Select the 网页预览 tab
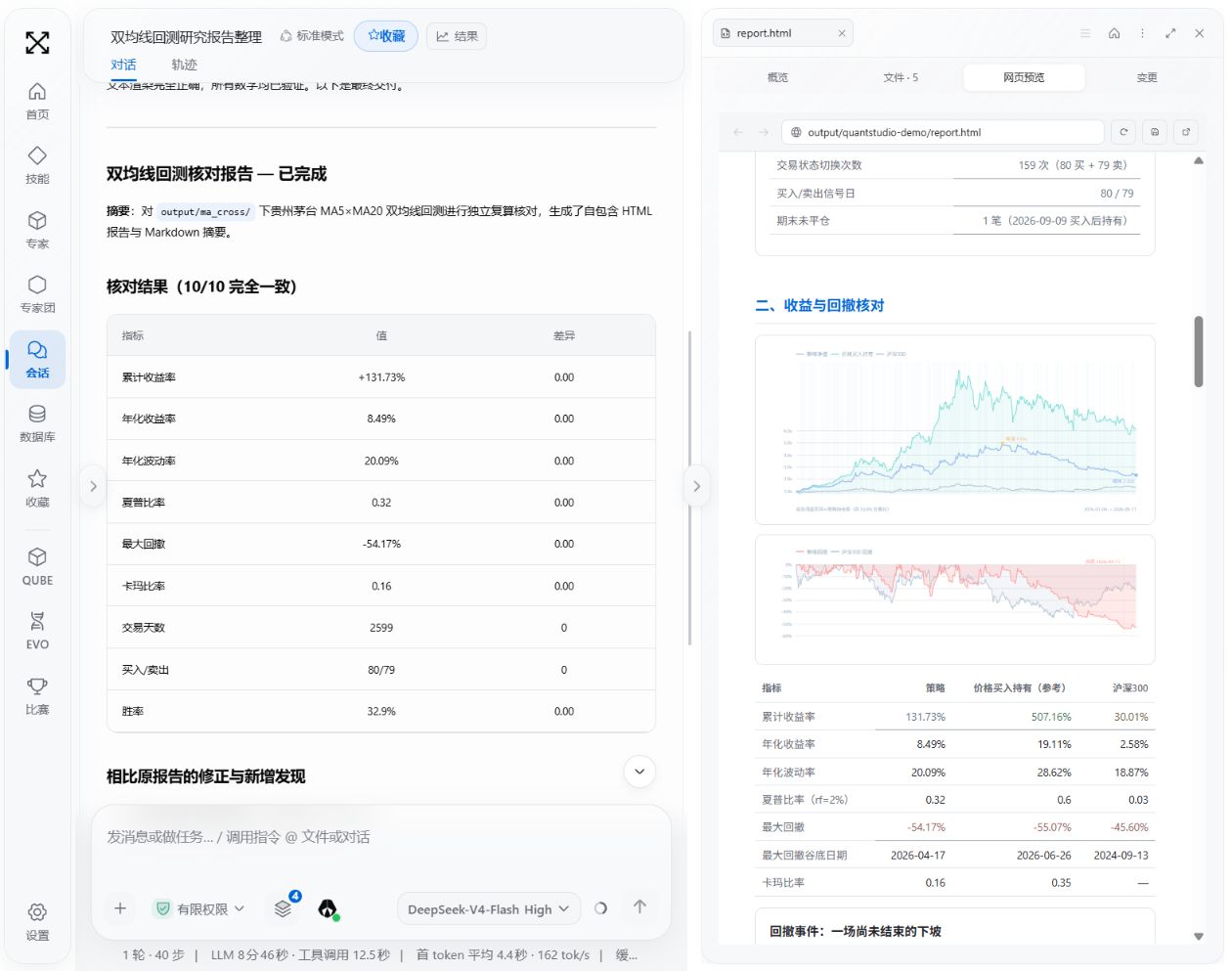Screen dimensions: 1232x971 point(1024,77)
